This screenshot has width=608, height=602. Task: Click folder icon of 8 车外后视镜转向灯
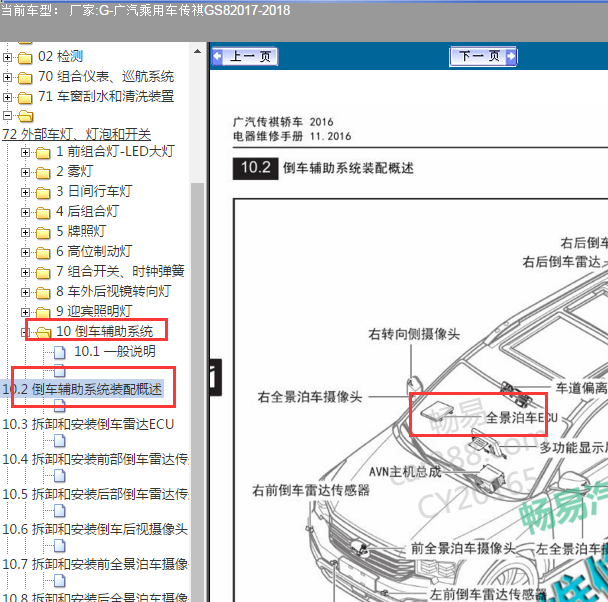click(x=43, y=293)
